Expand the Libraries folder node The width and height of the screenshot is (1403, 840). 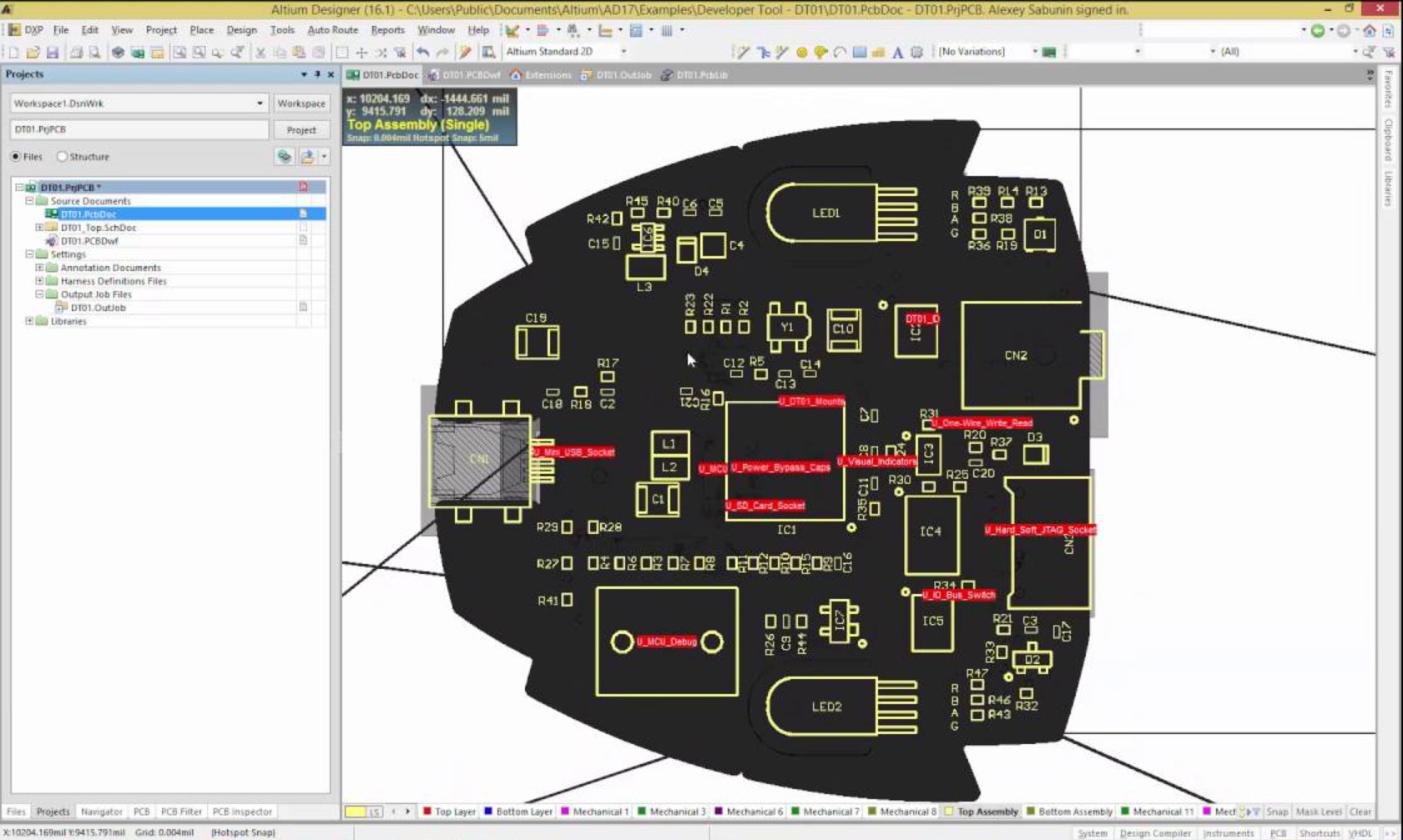pos(29,321)
